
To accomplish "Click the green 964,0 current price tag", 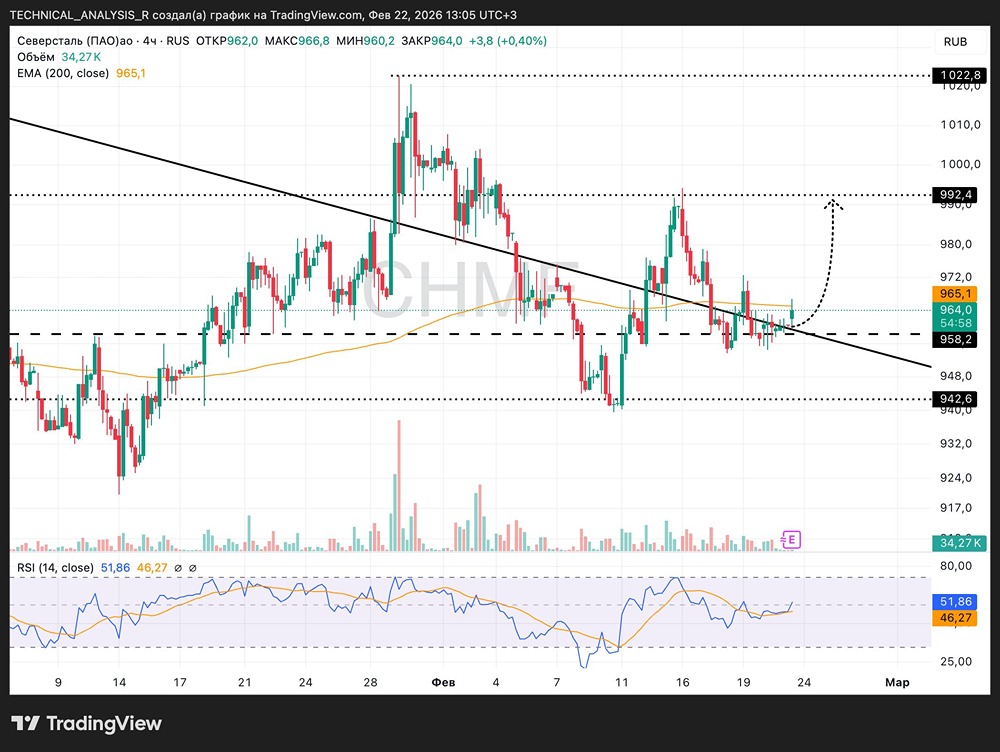I will (954, 316).
